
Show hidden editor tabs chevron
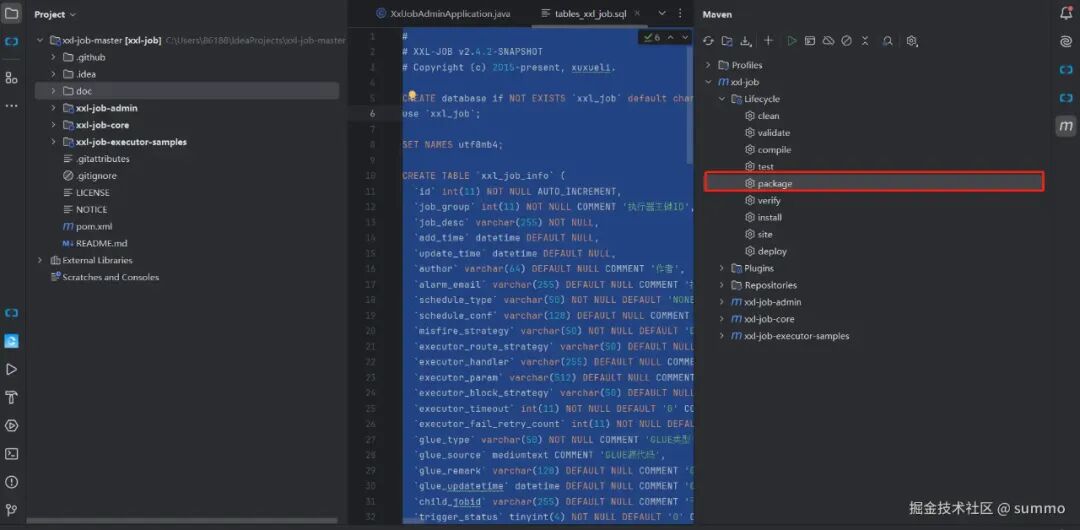click(x=662, y=13)
